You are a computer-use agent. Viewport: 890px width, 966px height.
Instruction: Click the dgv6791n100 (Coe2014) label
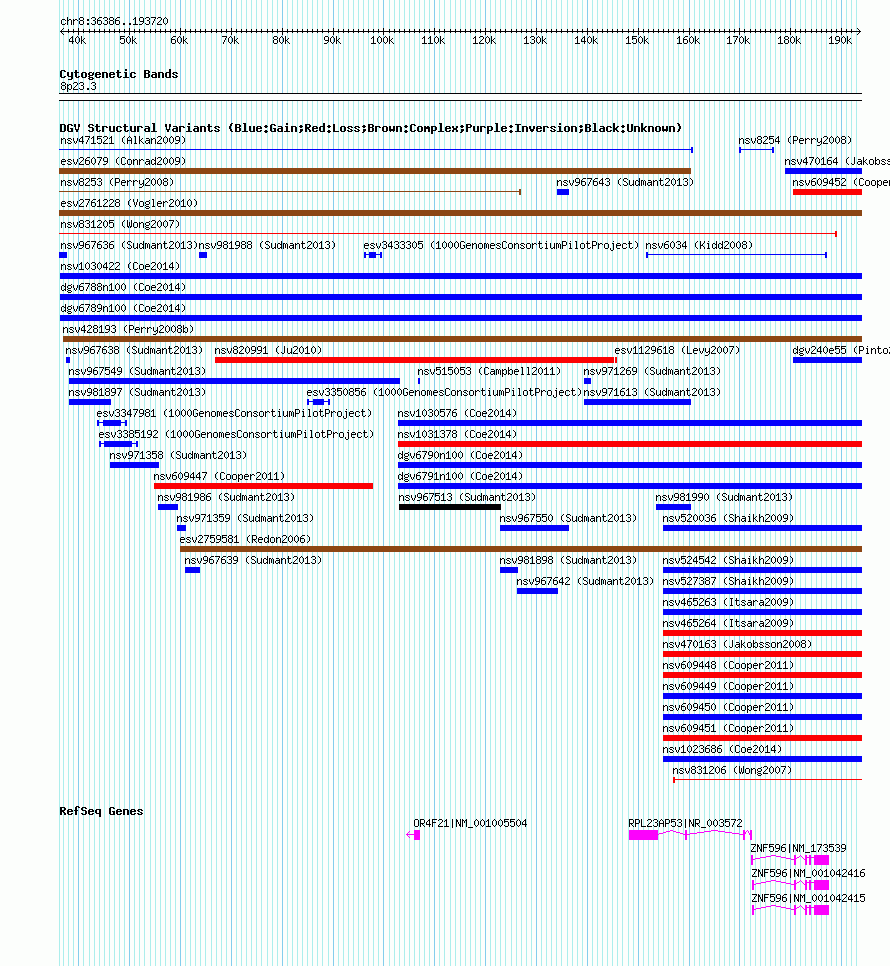click(x=460, y=476)
